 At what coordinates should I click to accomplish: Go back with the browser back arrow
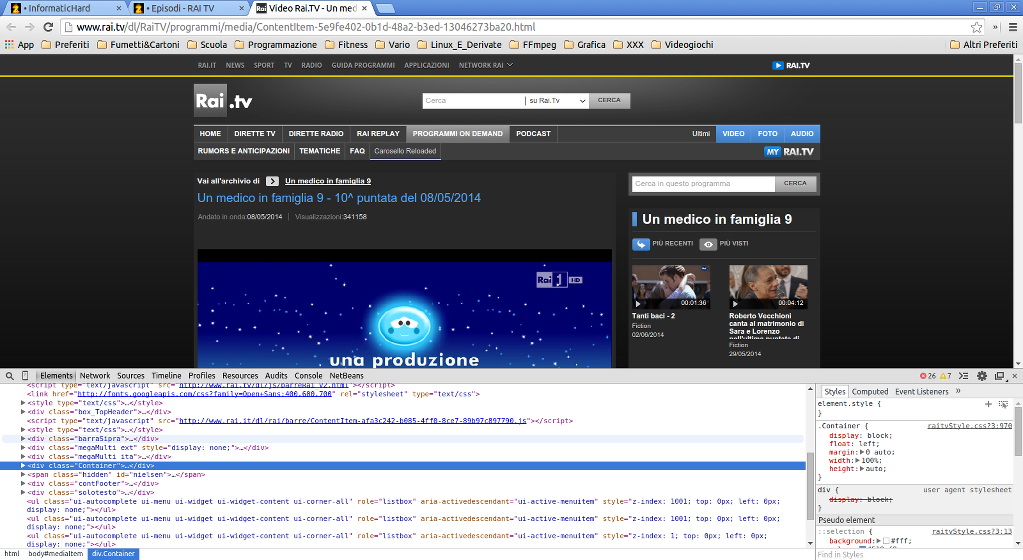pos(11,27)
